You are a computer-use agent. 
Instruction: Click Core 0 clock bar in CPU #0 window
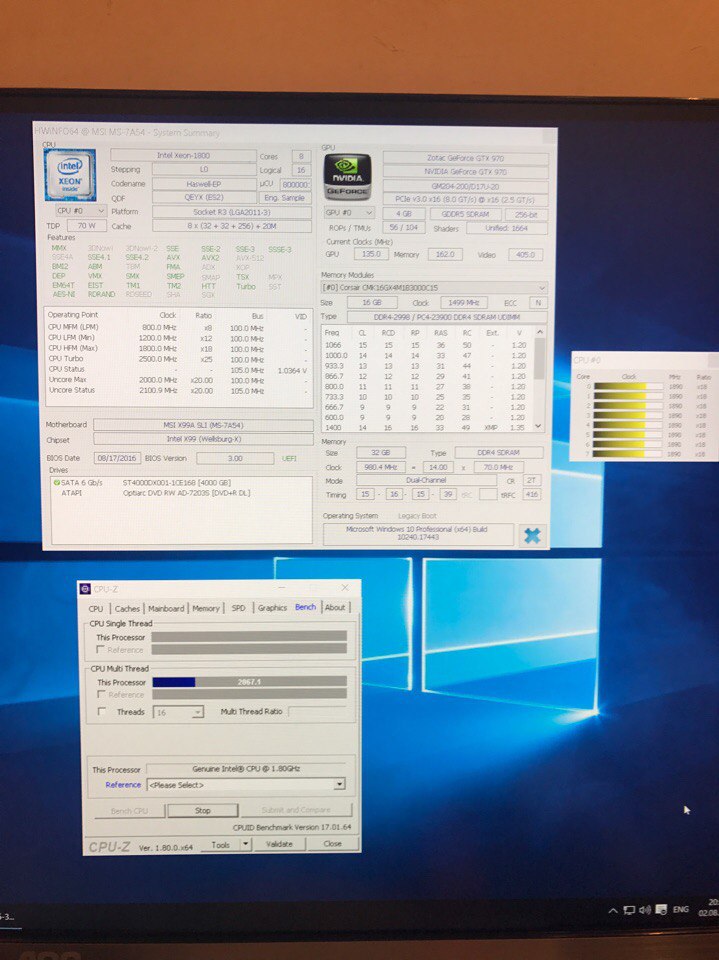[x=628, y=386]
